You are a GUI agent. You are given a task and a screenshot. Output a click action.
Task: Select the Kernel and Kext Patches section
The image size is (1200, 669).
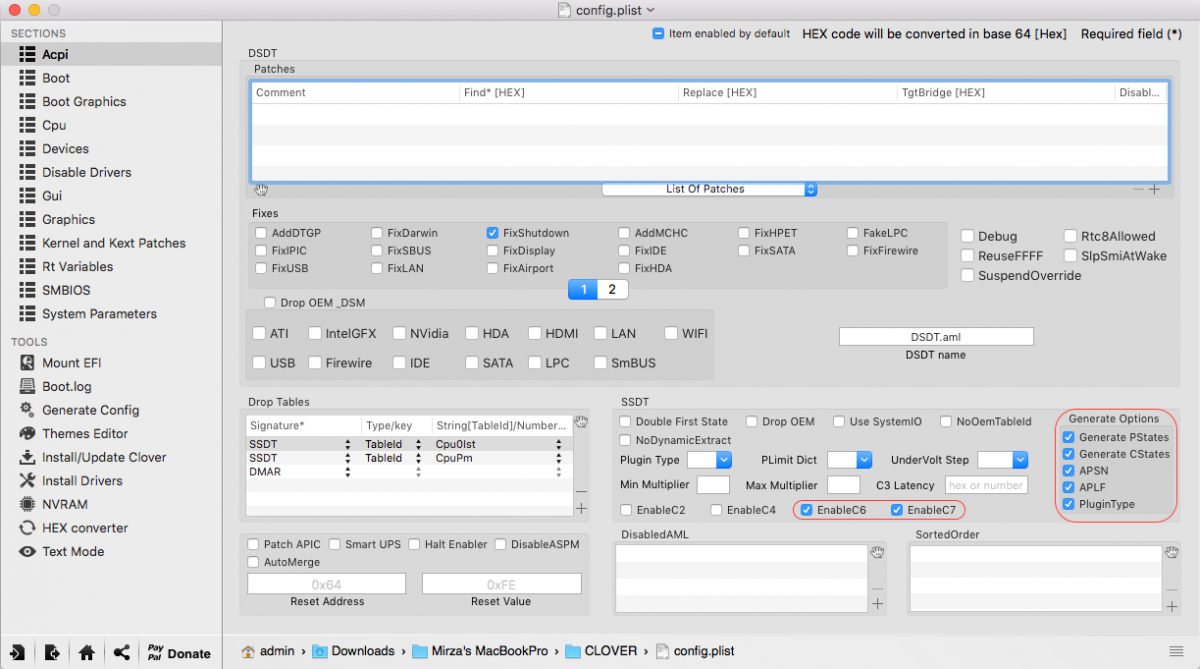click(x=113, y=243)
